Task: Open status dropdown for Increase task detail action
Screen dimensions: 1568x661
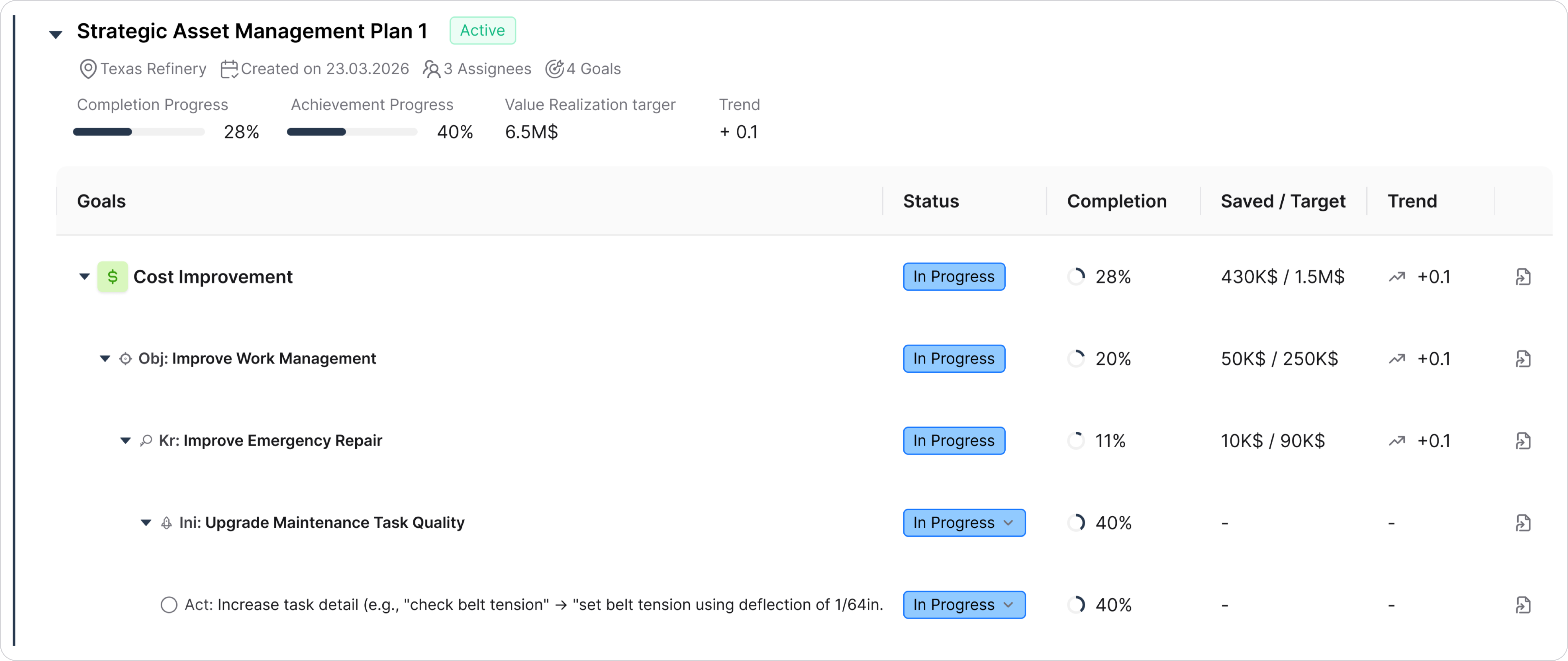Action: [x=964, y=605]
